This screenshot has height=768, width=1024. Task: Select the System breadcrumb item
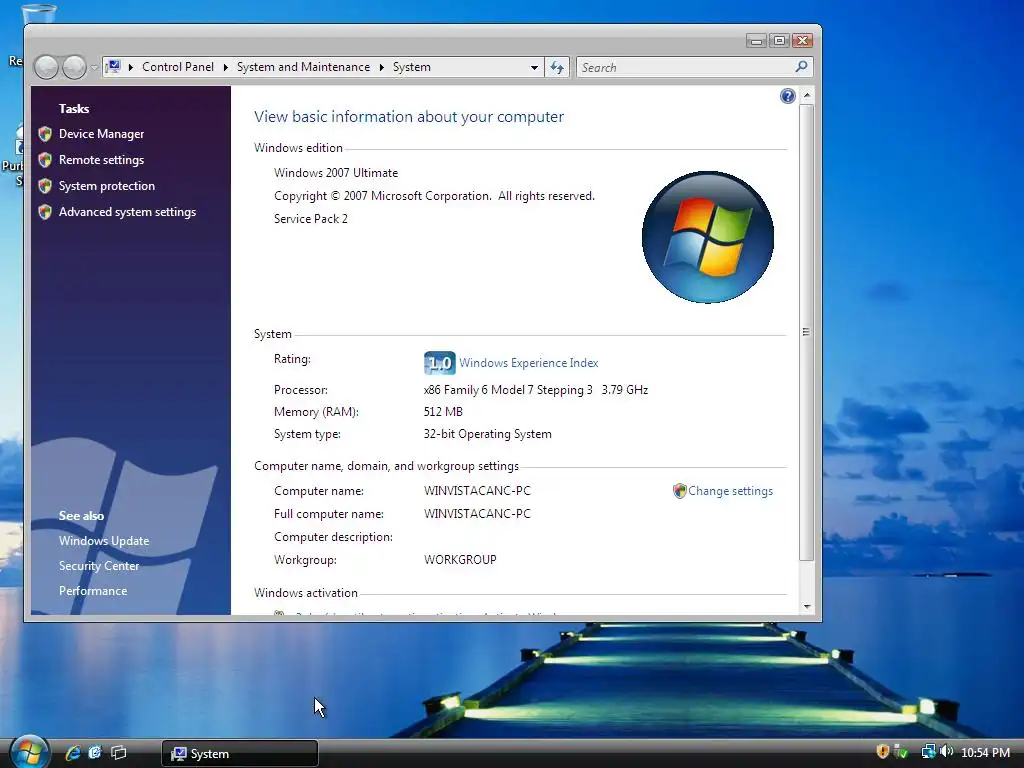coord(411,67)
